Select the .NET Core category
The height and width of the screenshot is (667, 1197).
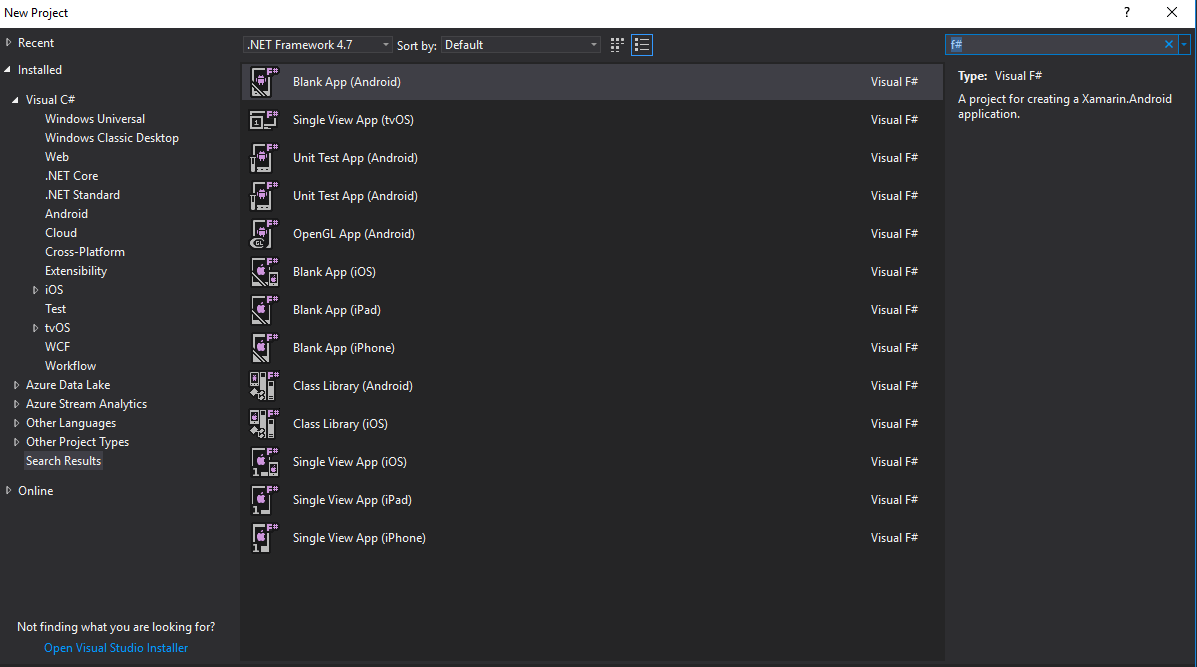(x=72, y=176)
